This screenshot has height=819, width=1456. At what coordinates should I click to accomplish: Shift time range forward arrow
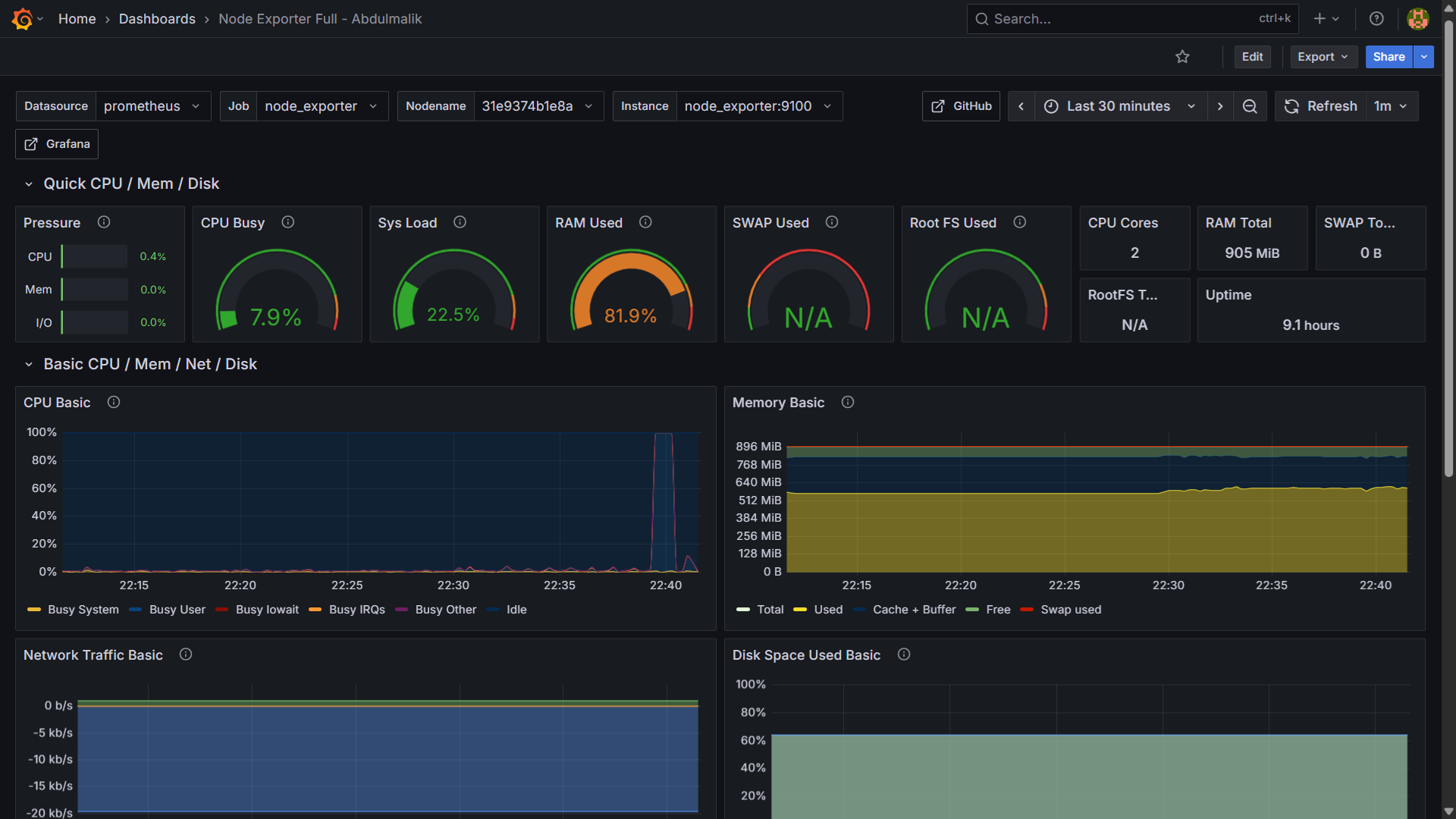(1220, 106)
